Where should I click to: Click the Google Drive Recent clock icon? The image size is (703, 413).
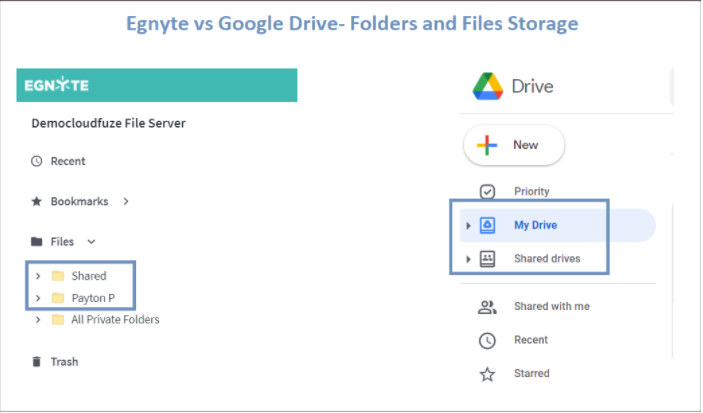[487, 340]
